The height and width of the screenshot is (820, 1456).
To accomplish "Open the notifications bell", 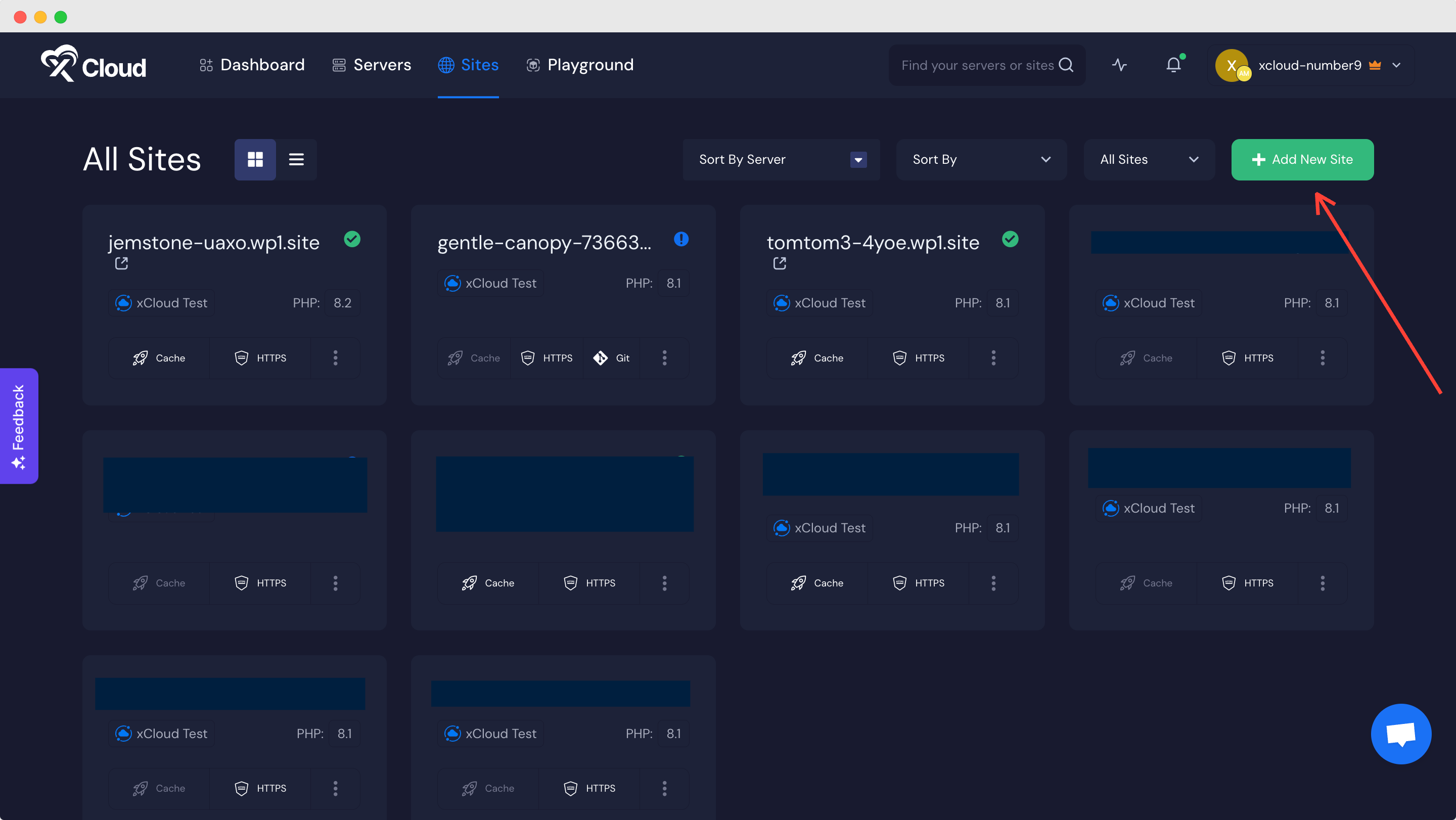I will [x=1174, y=64].
